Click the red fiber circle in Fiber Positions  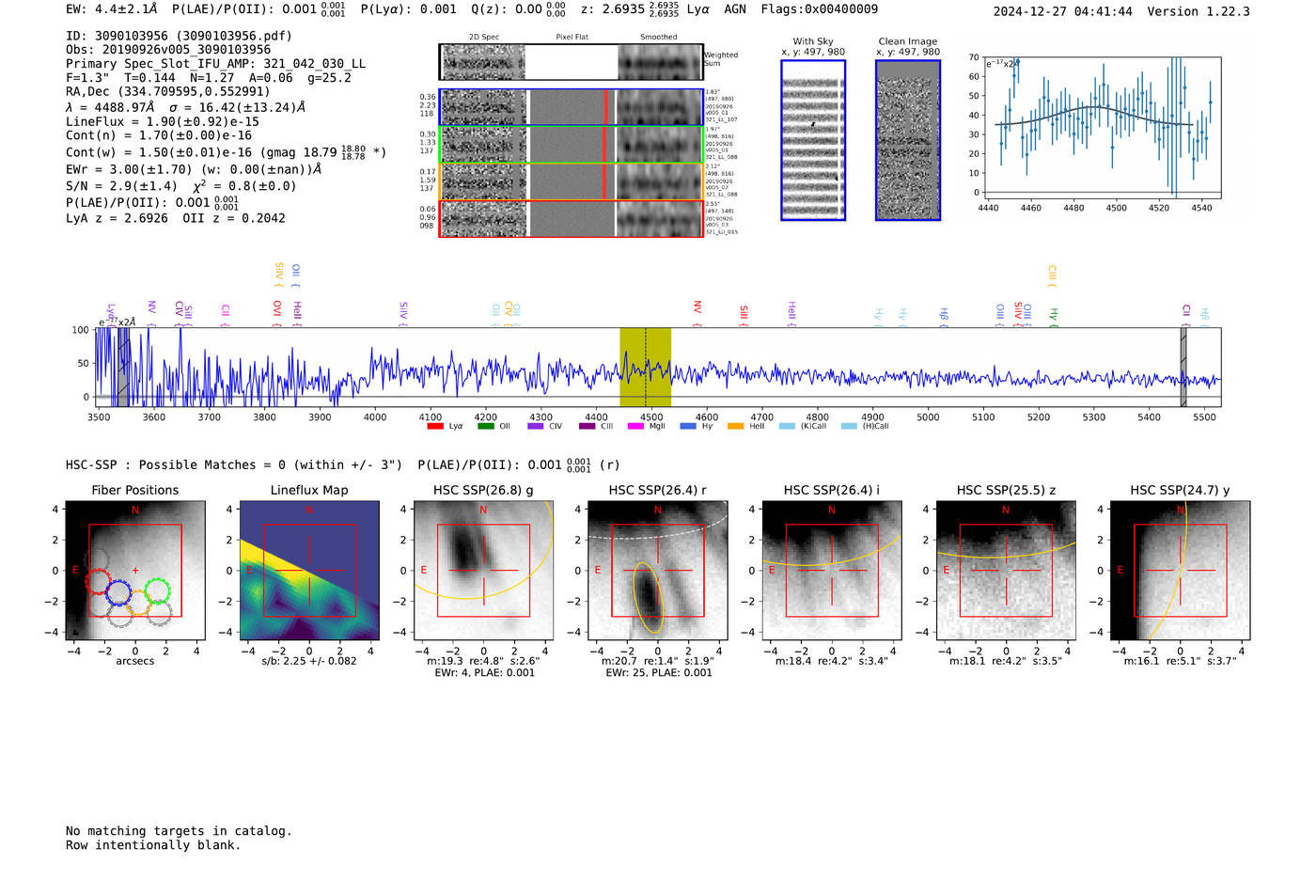pyautogui.click(x=99, y=581)
